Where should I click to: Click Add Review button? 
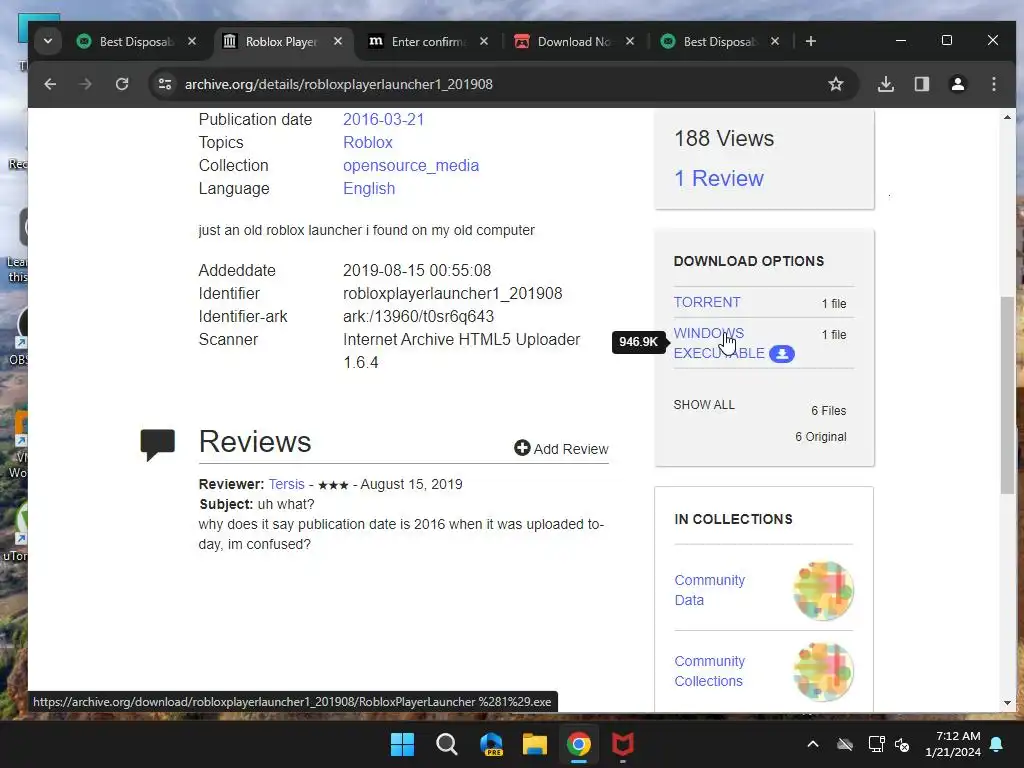(x=561, y=449)
